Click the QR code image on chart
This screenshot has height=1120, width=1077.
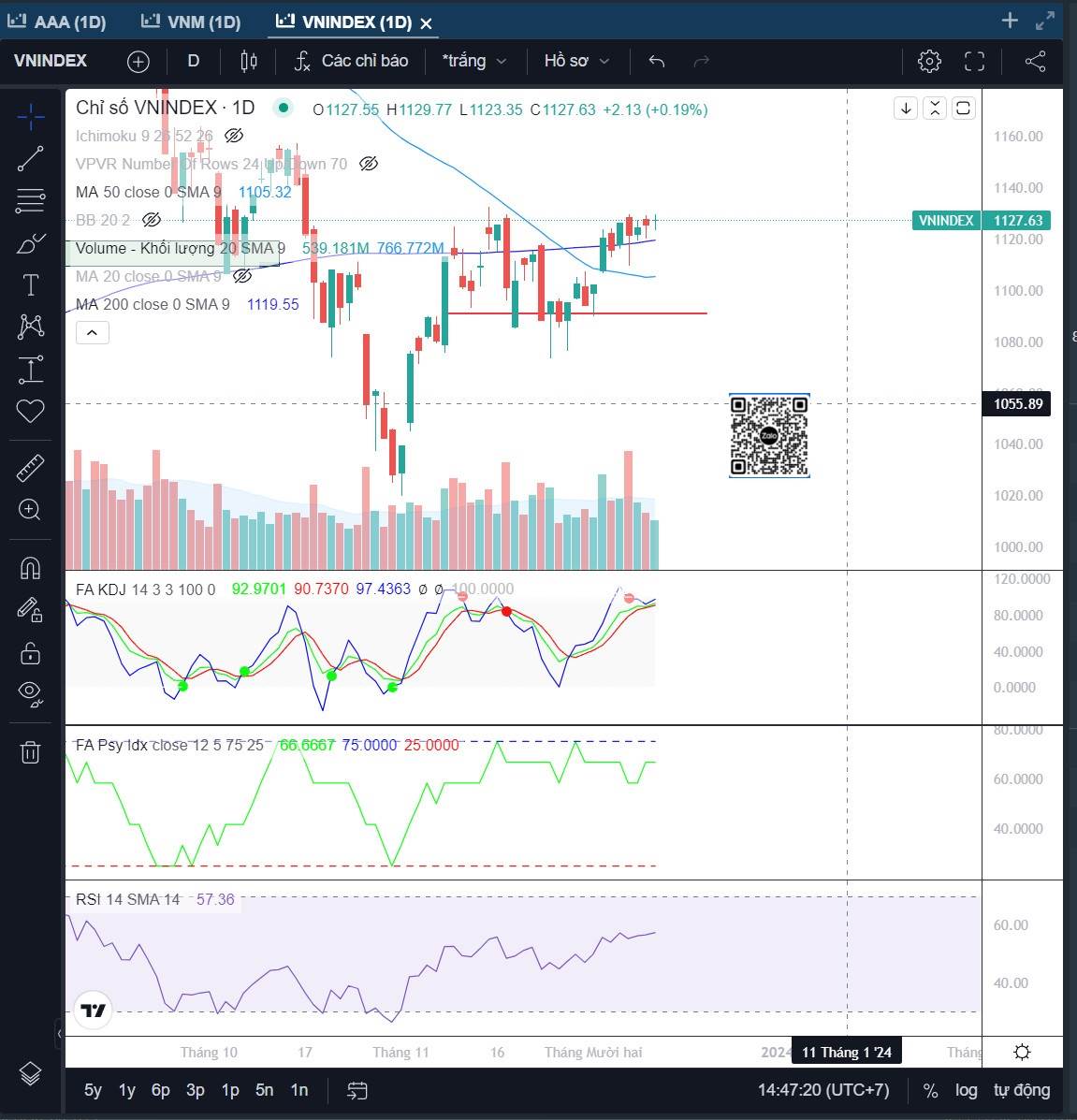coord(769,436)
